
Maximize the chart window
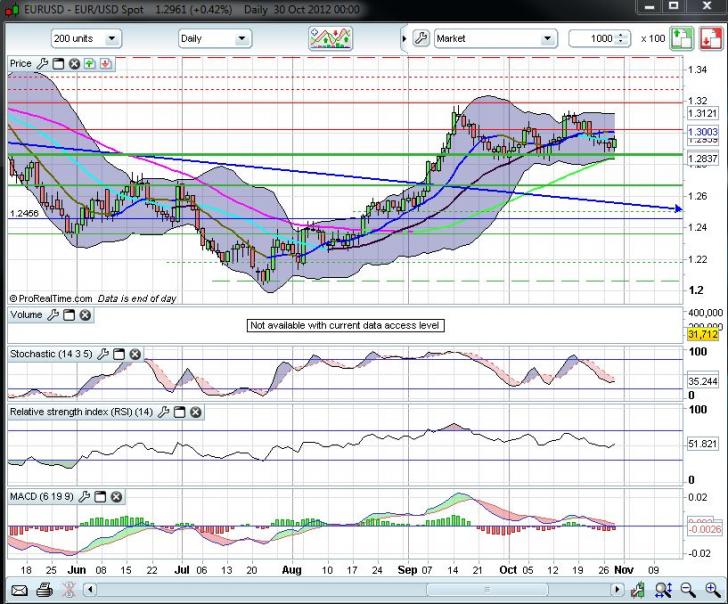673,6
